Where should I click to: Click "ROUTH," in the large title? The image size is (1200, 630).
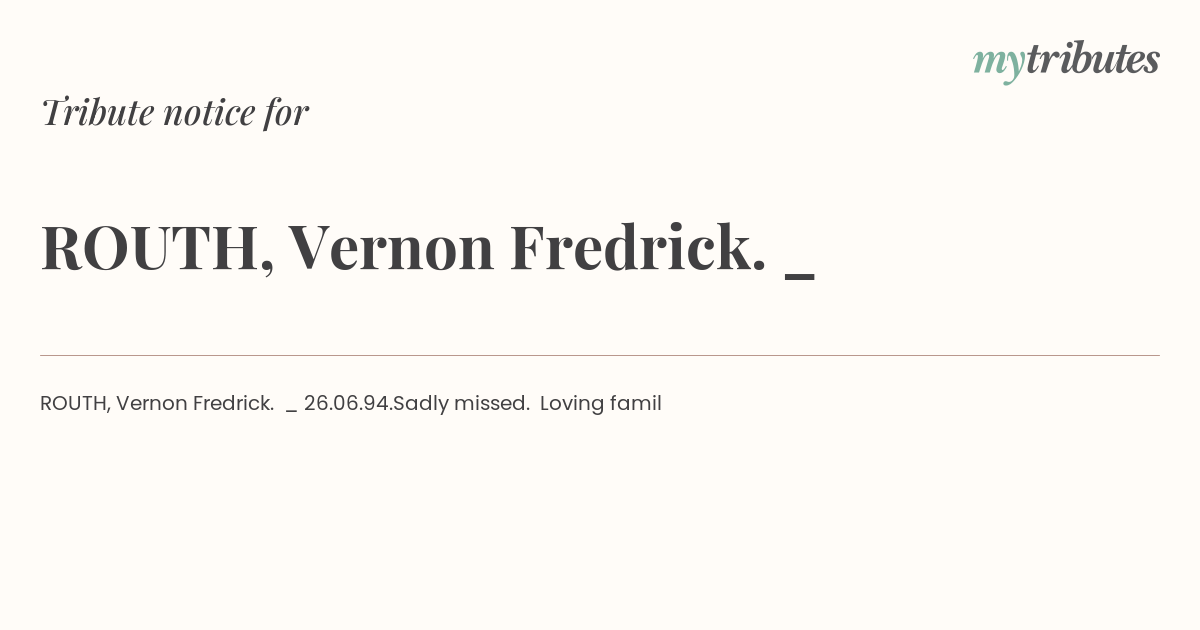158,249
